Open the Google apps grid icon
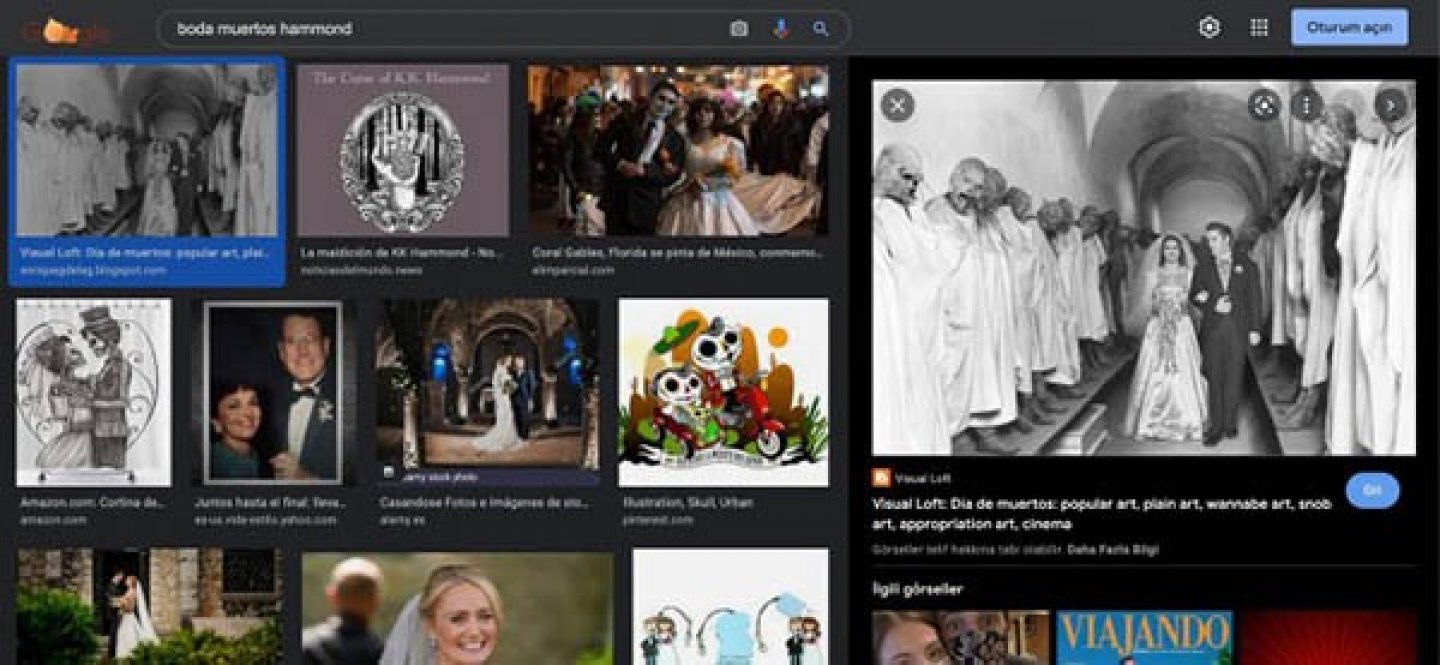 pyautogui.click(x=1259, y=28)
